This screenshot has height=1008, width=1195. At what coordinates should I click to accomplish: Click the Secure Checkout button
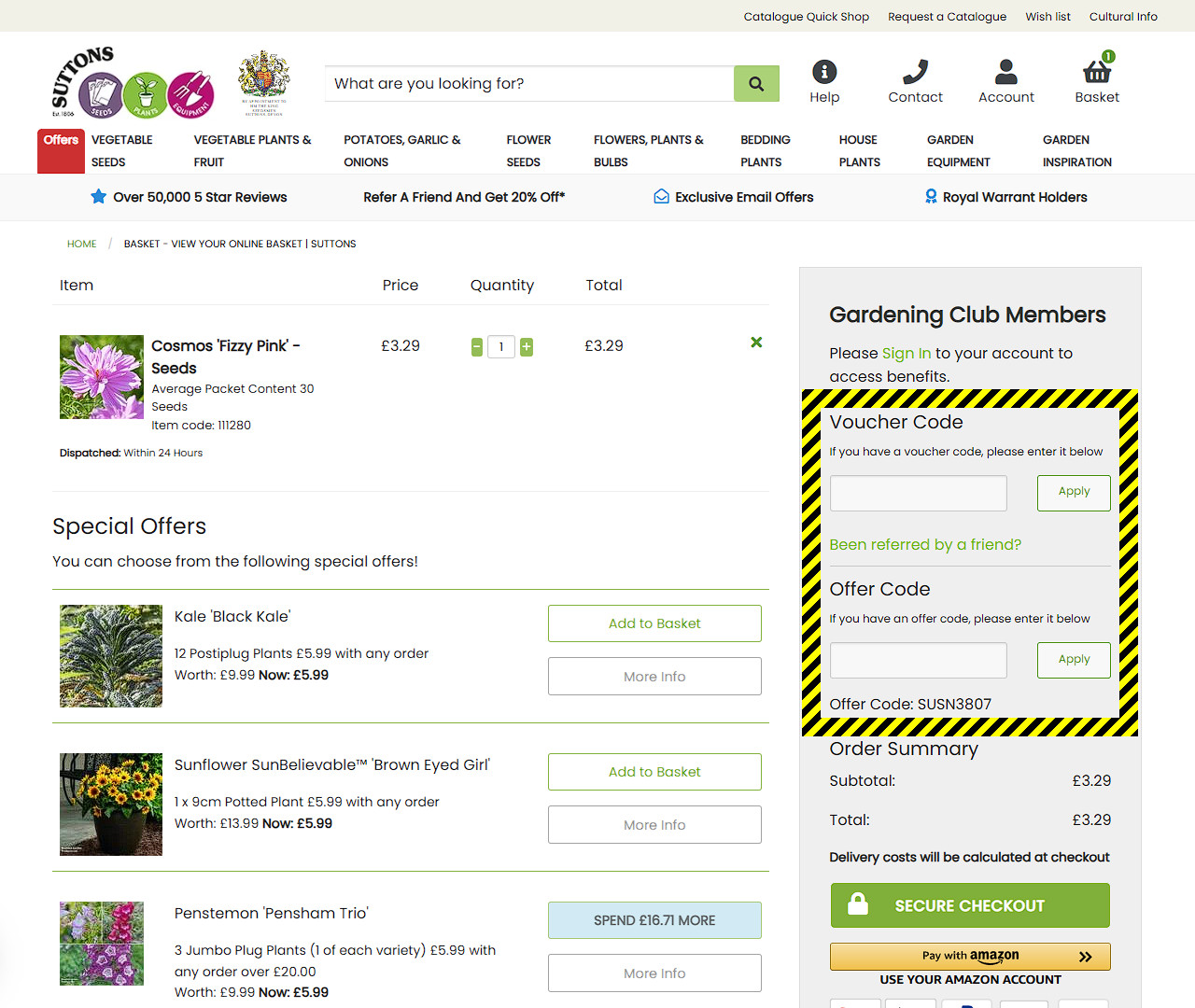click(x=970, y=905)
